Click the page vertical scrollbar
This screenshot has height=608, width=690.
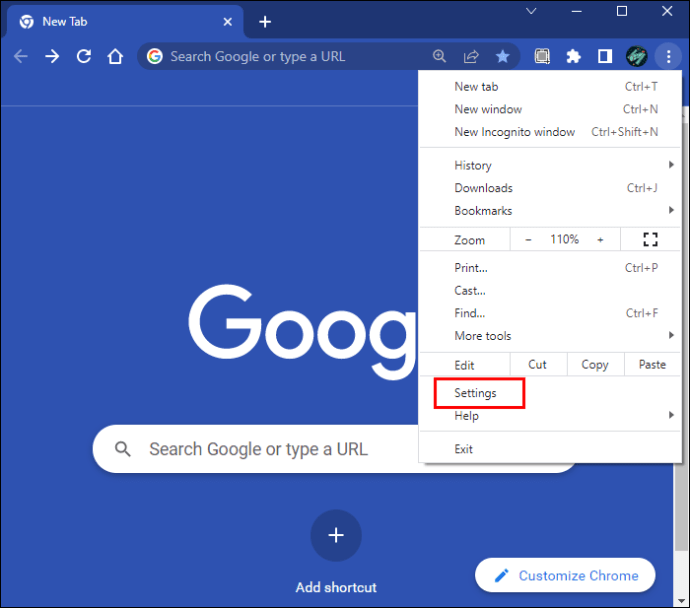tap(681, 506)
